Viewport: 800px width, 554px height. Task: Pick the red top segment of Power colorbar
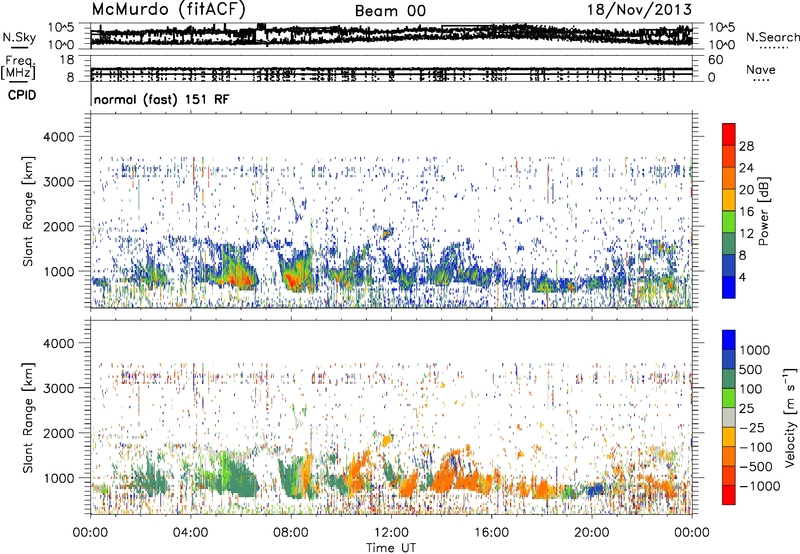tap(729, 135)
